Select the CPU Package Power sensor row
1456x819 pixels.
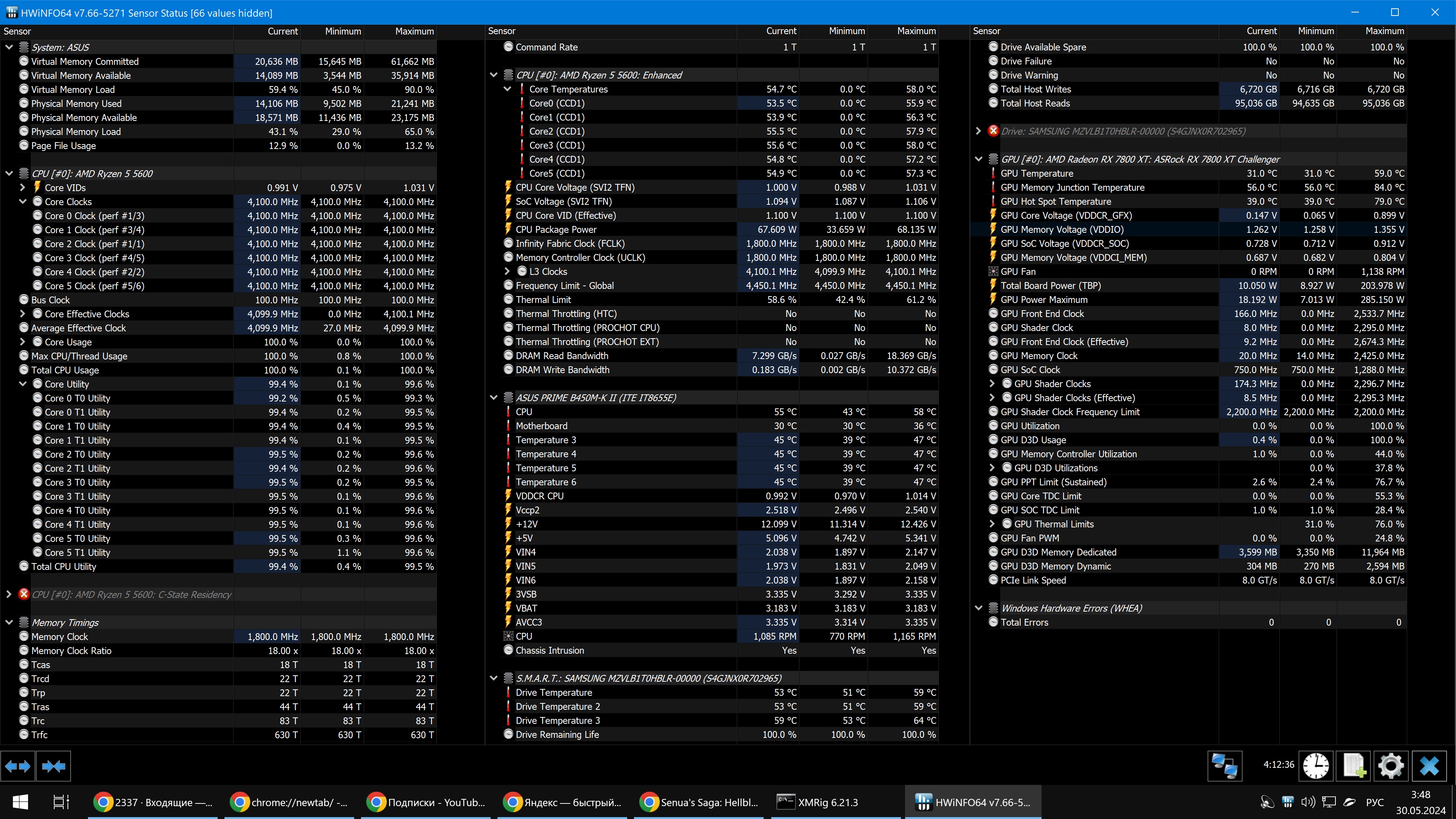pyautogui.click(x=555, y=229)
